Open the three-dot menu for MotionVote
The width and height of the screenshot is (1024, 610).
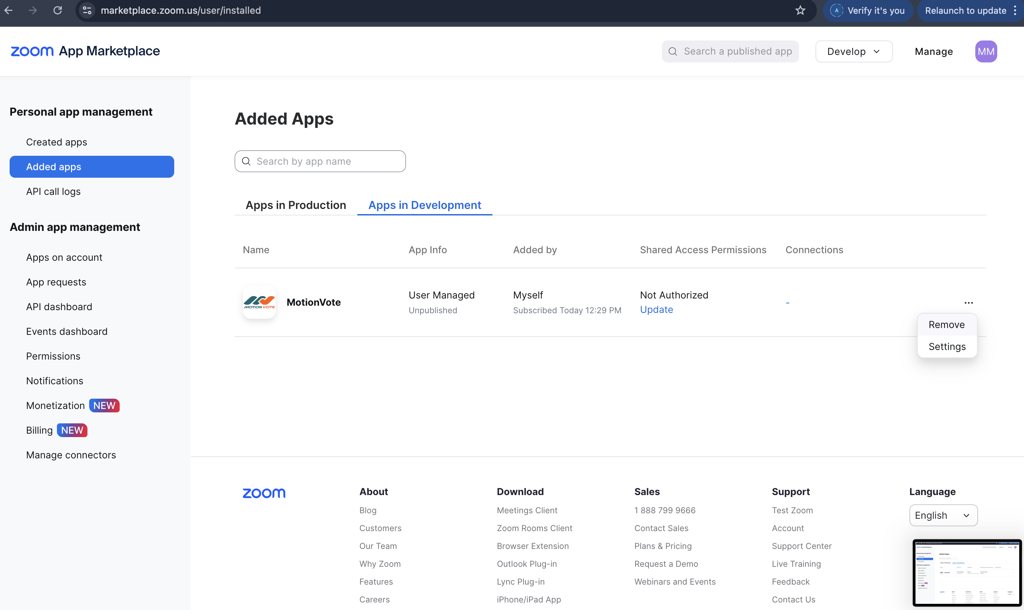coord(968,302)
